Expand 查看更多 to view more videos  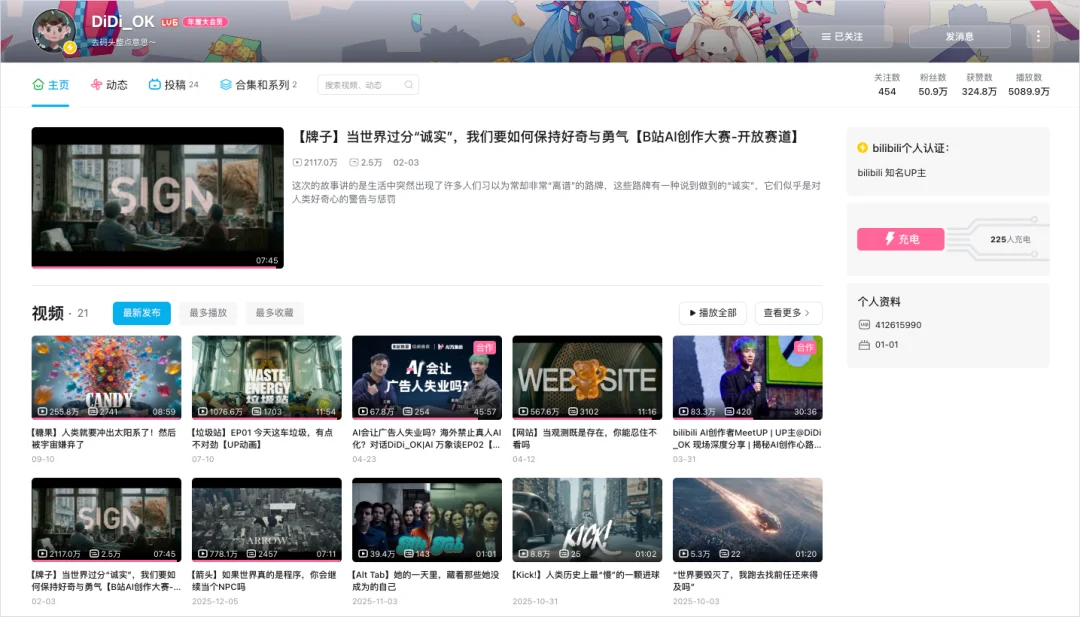click(x=788, y=313)
